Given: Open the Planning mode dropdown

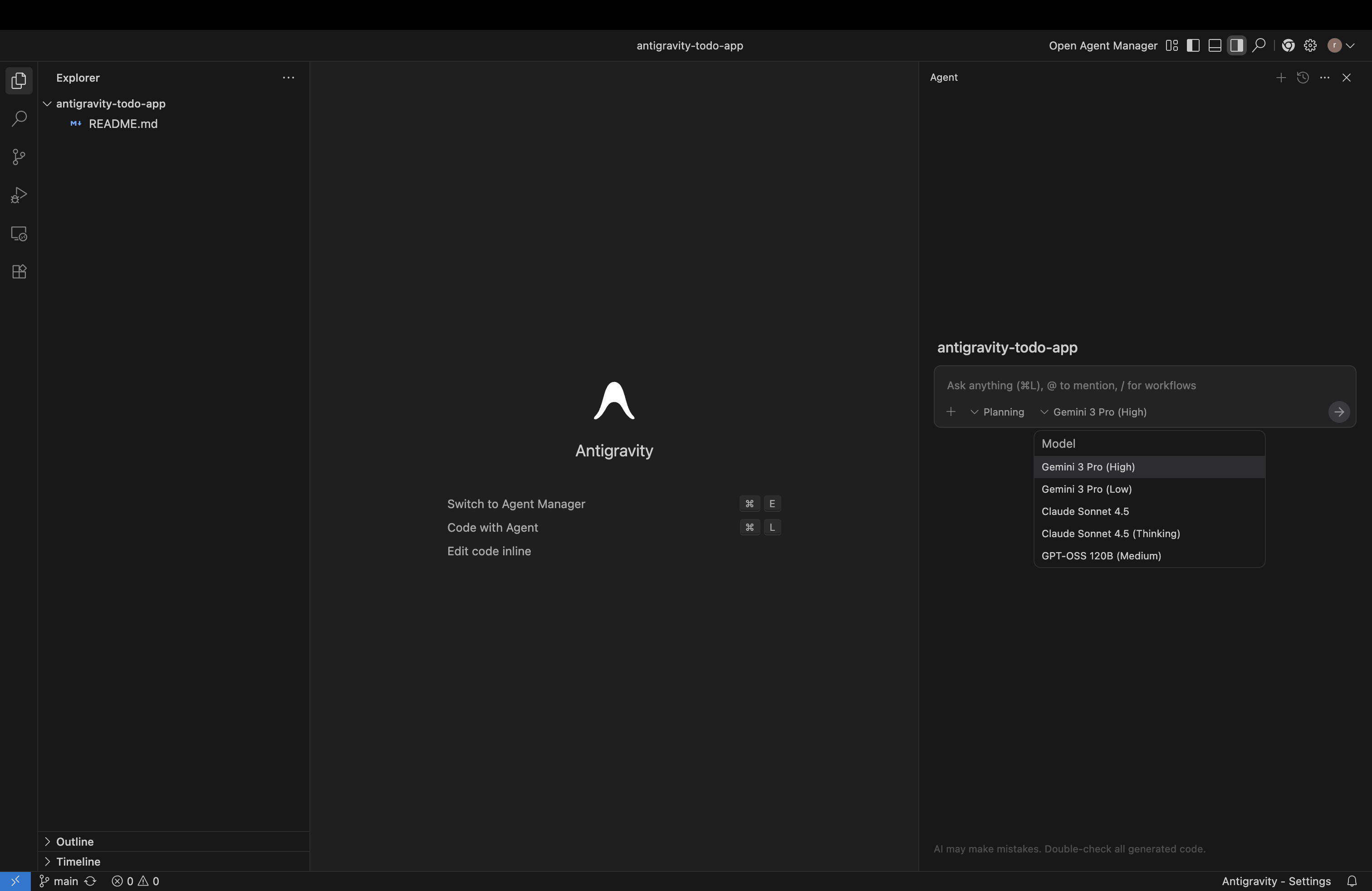Looking at the screenshot, I should (x=997, y=411).
